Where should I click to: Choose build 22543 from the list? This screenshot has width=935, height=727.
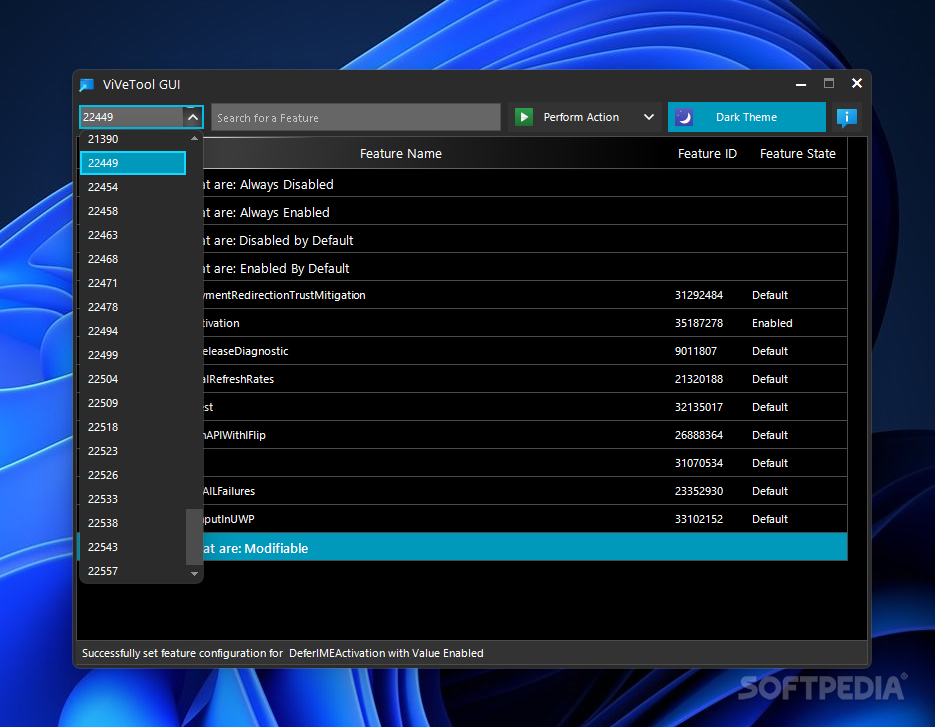click(x=133, y=547)
